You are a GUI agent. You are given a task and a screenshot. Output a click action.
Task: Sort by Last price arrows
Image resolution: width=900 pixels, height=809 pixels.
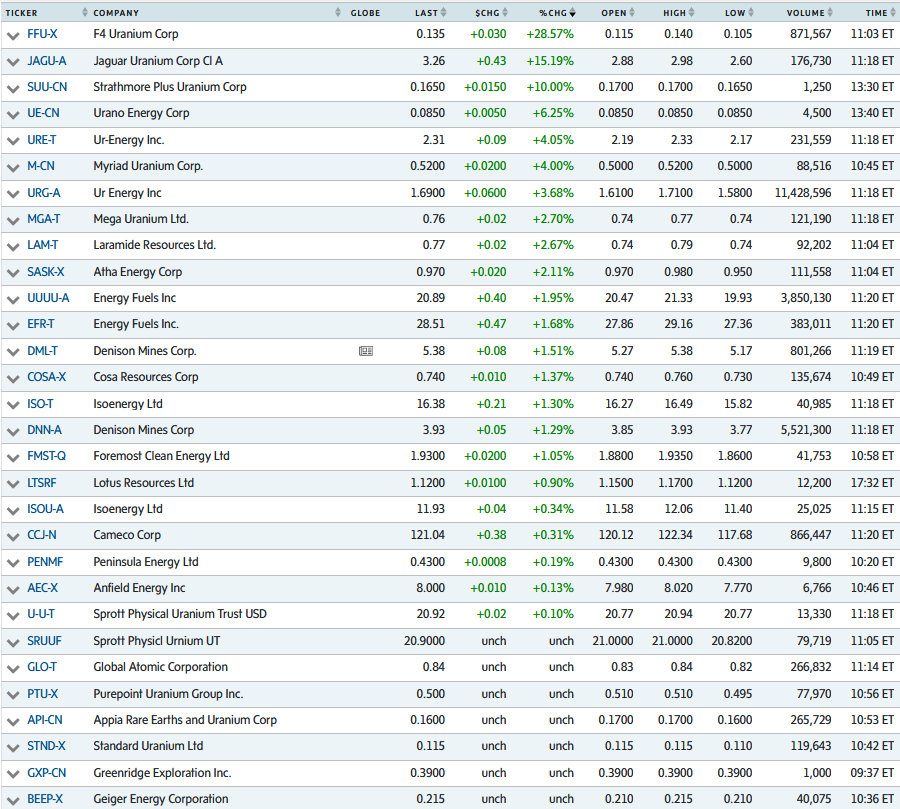[443, 13]
